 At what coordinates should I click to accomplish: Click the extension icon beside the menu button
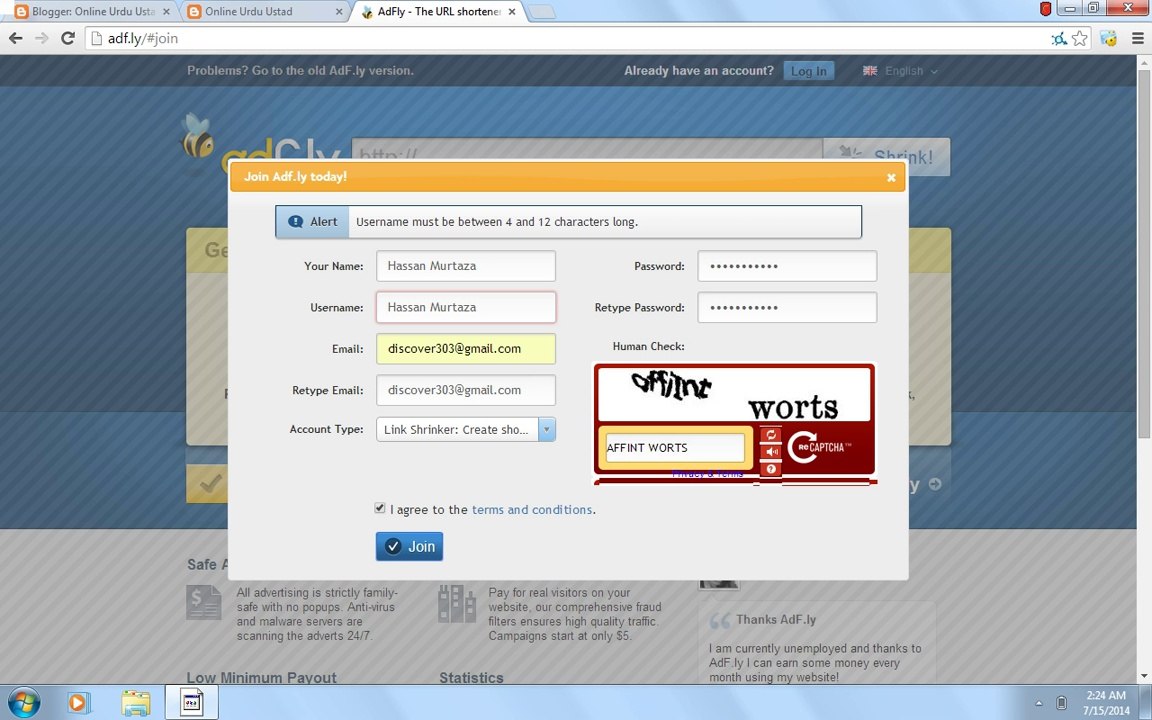(x=1109, y=38)
